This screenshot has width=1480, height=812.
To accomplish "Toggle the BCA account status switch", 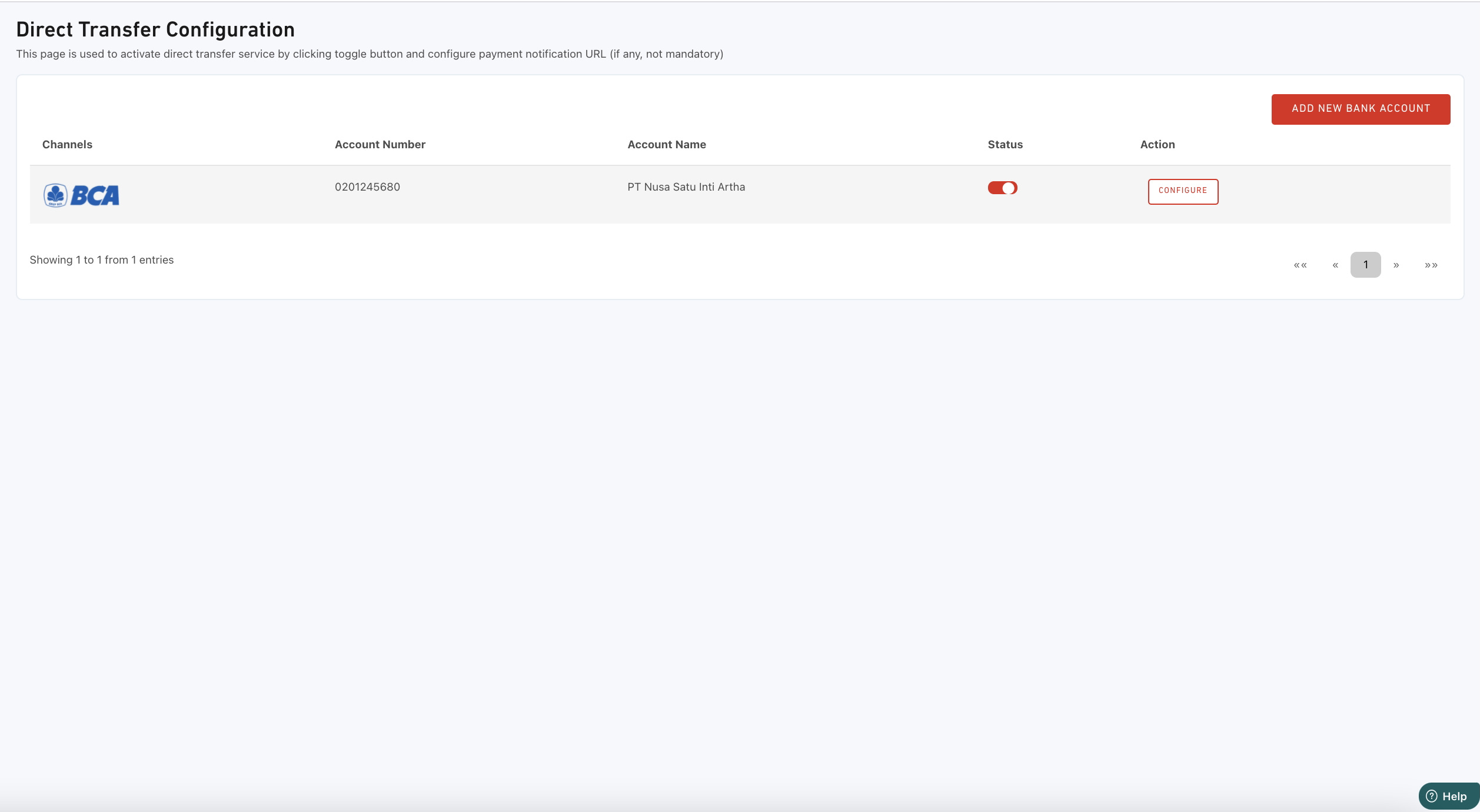I will tap(1002, 188).
